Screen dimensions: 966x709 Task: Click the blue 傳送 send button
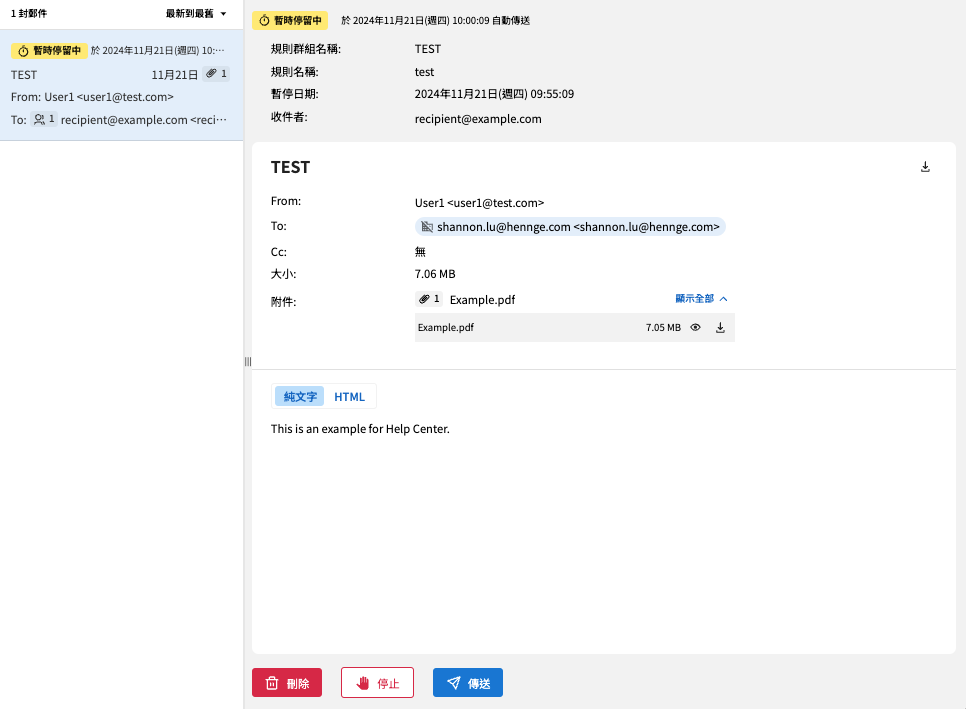[468, 683]
